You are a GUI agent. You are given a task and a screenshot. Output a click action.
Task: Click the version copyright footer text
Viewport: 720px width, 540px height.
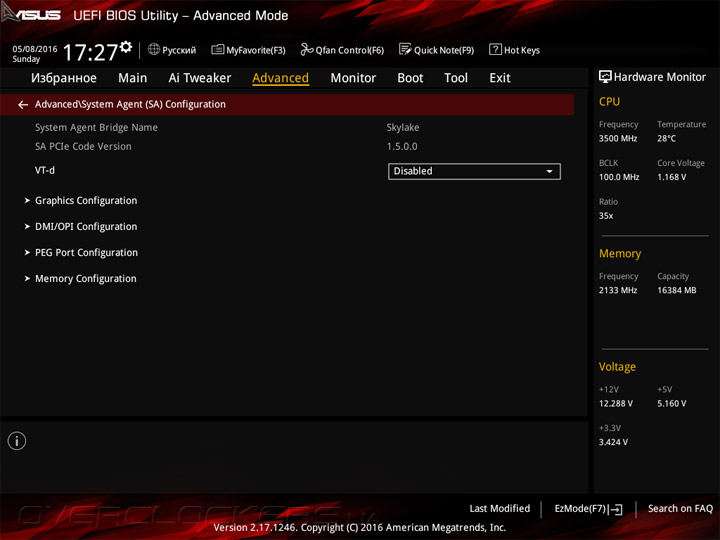click(360, 528)
